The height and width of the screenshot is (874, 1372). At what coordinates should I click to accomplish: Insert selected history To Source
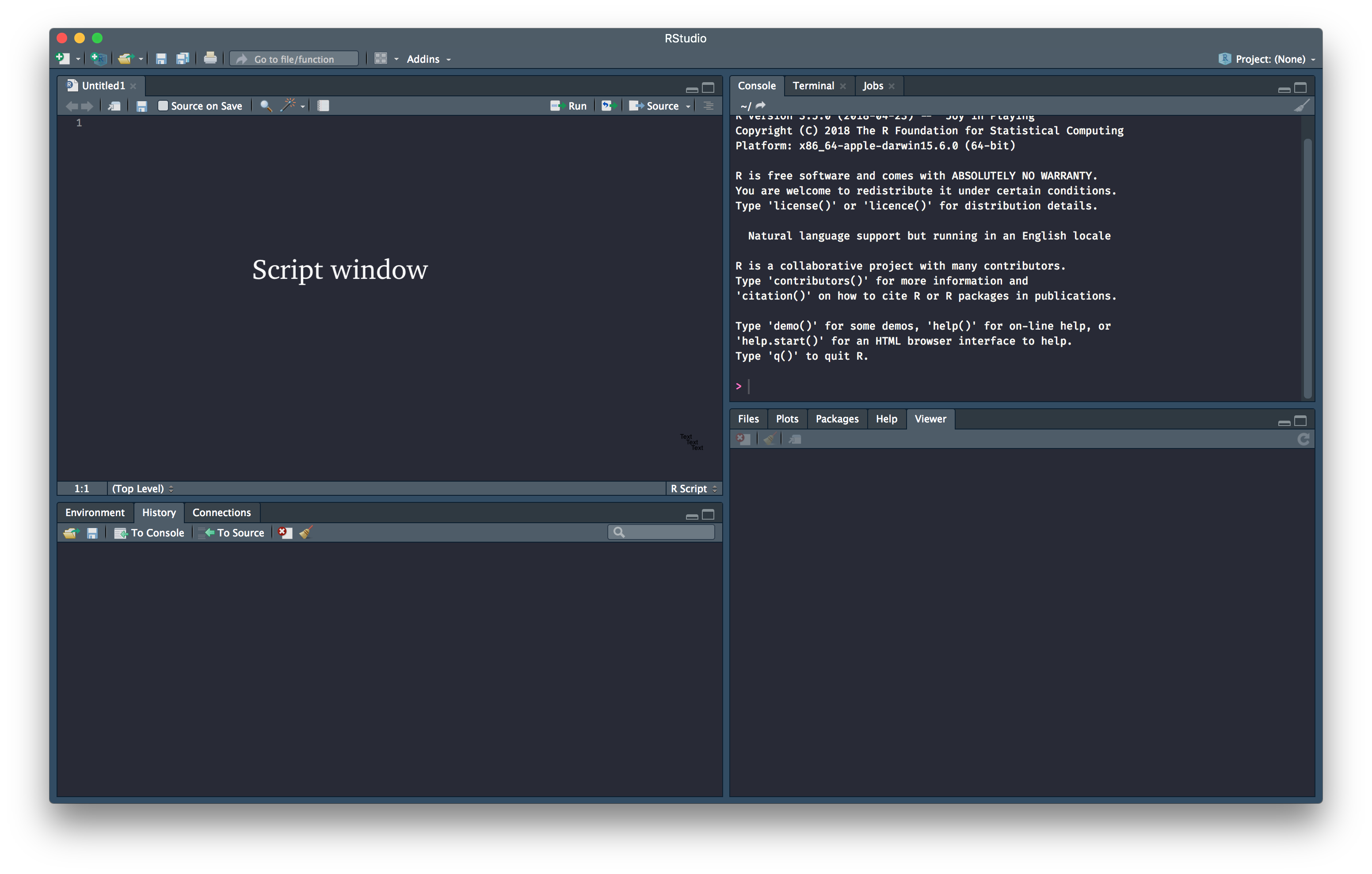(232, 533)
